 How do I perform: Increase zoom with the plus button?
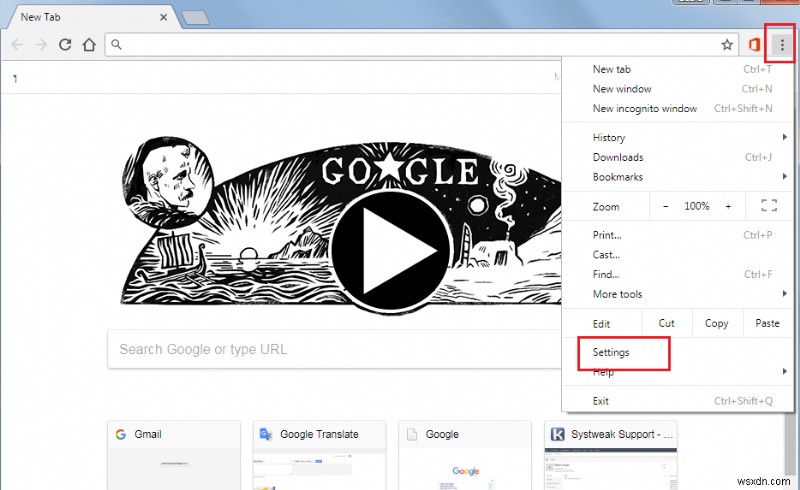(728, 206)
